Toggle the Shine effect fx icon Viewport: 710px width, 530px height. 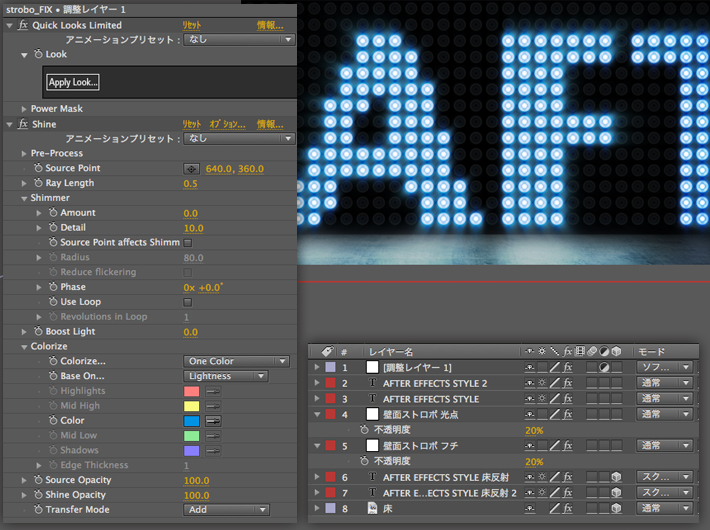point(22,124)
